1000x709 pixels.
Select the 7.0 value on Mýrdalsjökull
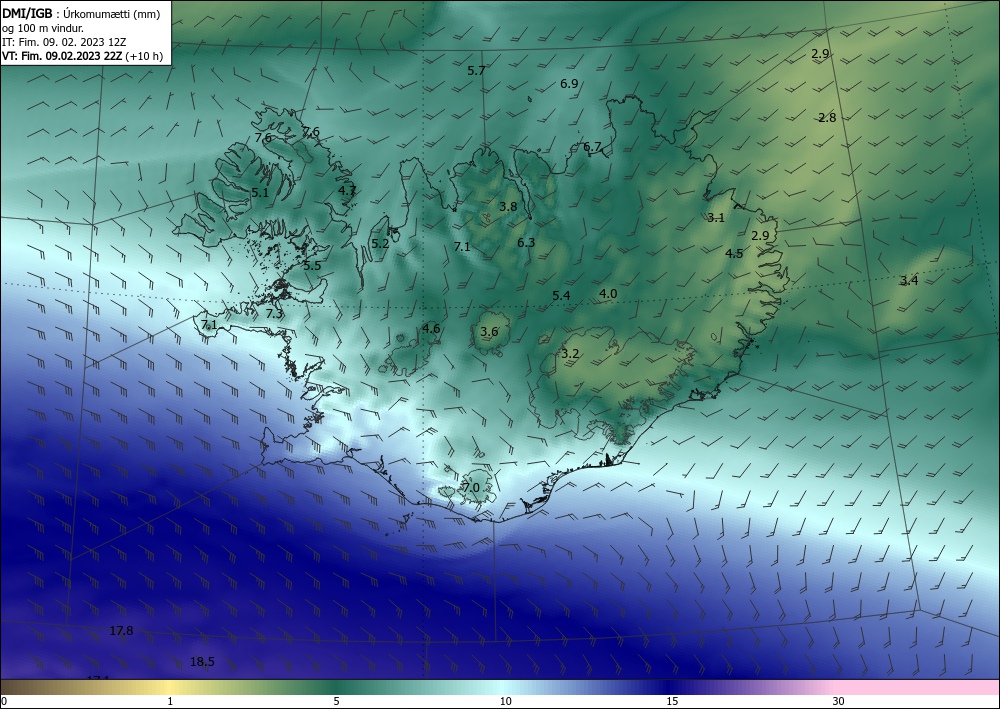click(471, 488)
